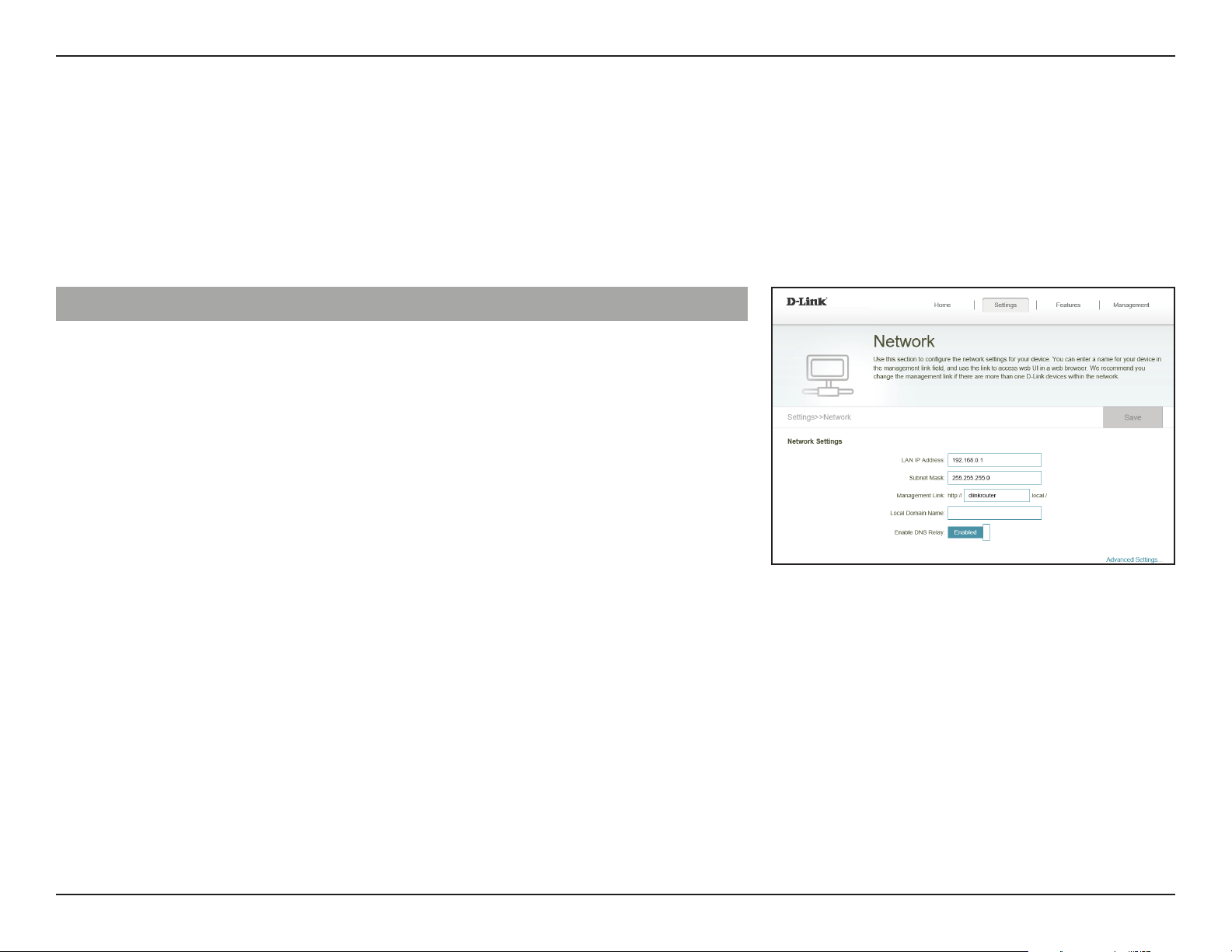
Task: Open the Home tab
Action: click(x=942, y=305)
